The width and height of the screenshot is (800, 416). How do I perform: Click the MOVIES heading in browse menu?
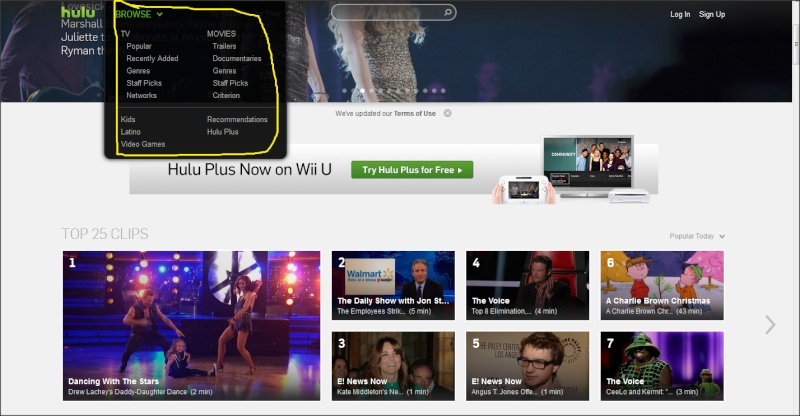click(221, 34)
